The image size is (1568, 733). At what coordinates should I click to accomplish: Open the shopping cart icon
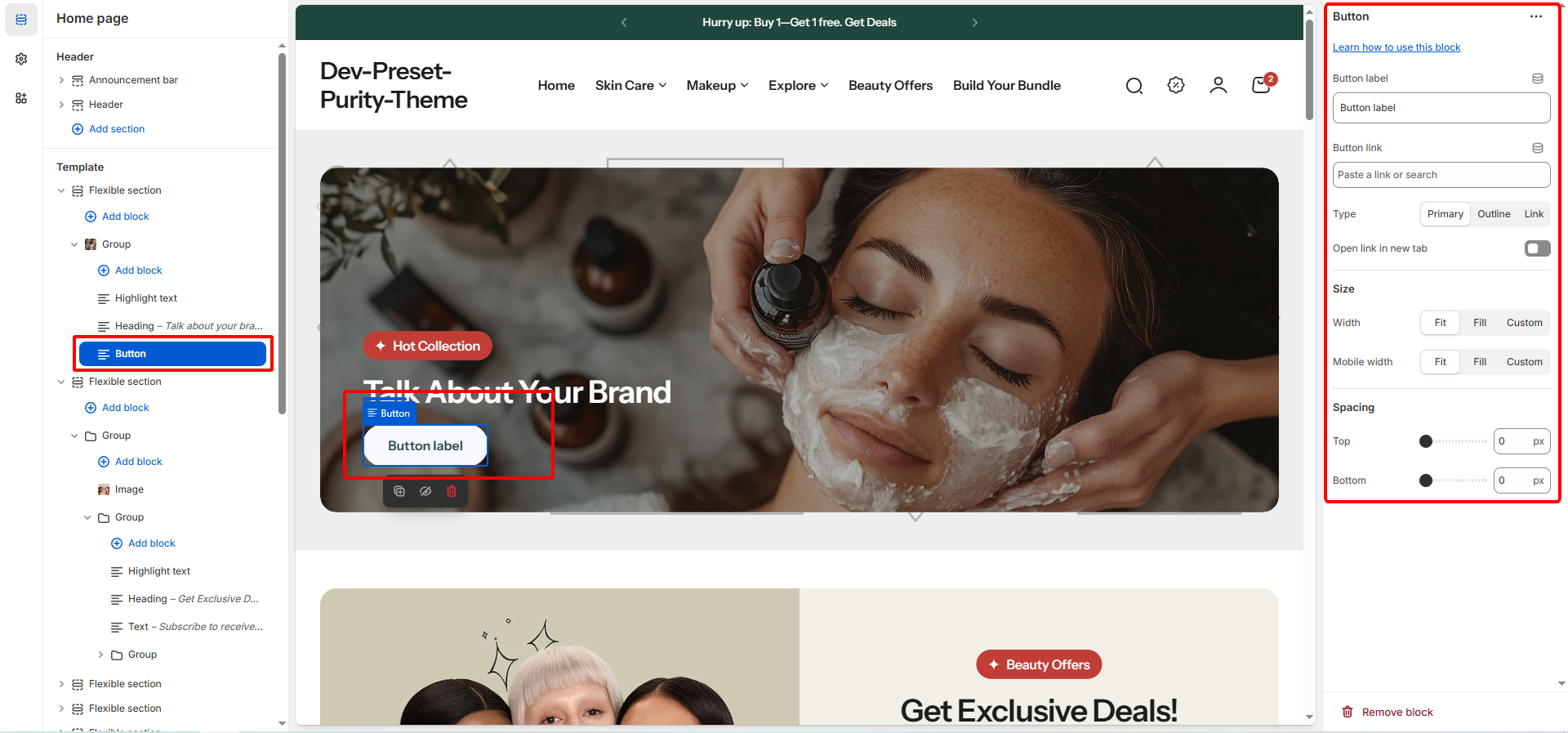(1262, 85)
